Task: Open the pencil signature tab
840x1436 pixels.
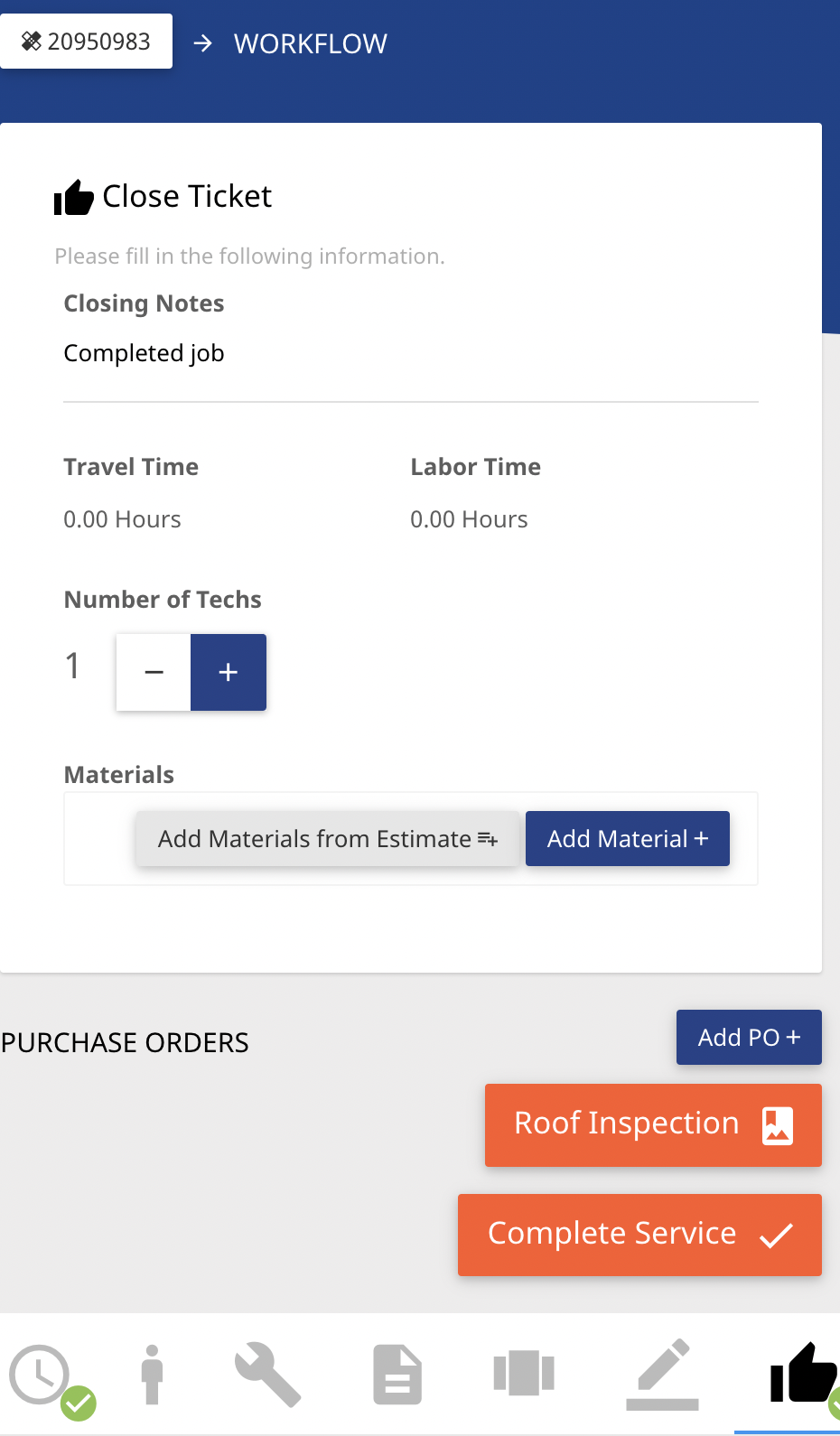Action: pos(662,1375)
